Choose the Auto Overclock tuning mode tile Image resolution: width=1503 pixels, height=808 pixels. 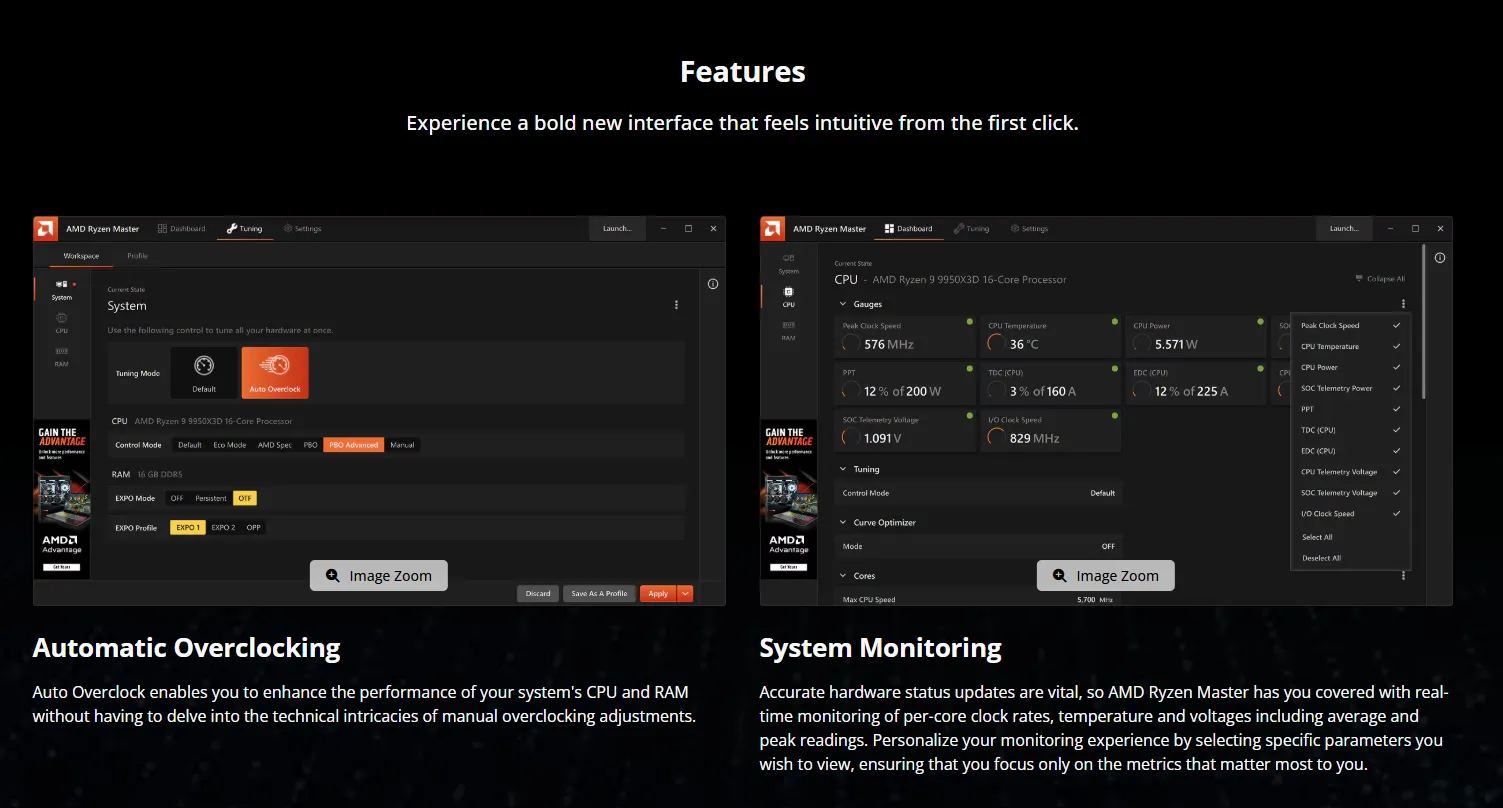pos(275,373)
